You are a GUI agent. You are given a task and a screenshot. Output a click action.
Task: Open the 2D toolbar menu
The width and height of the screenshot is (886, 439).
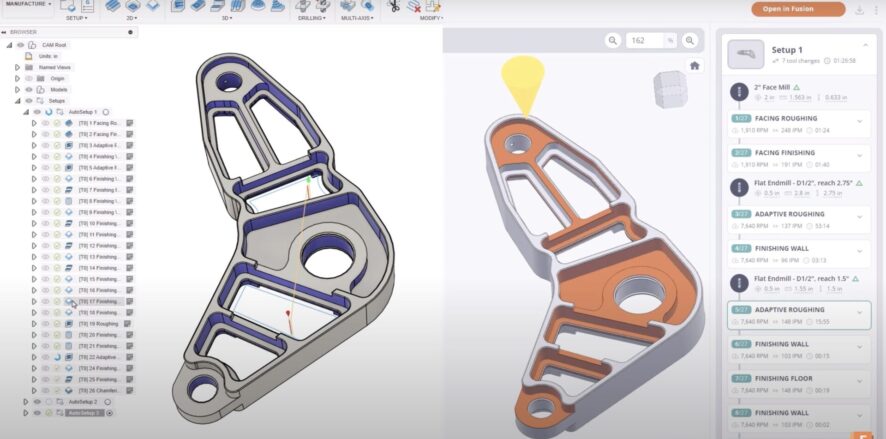(x=133, y=18)
